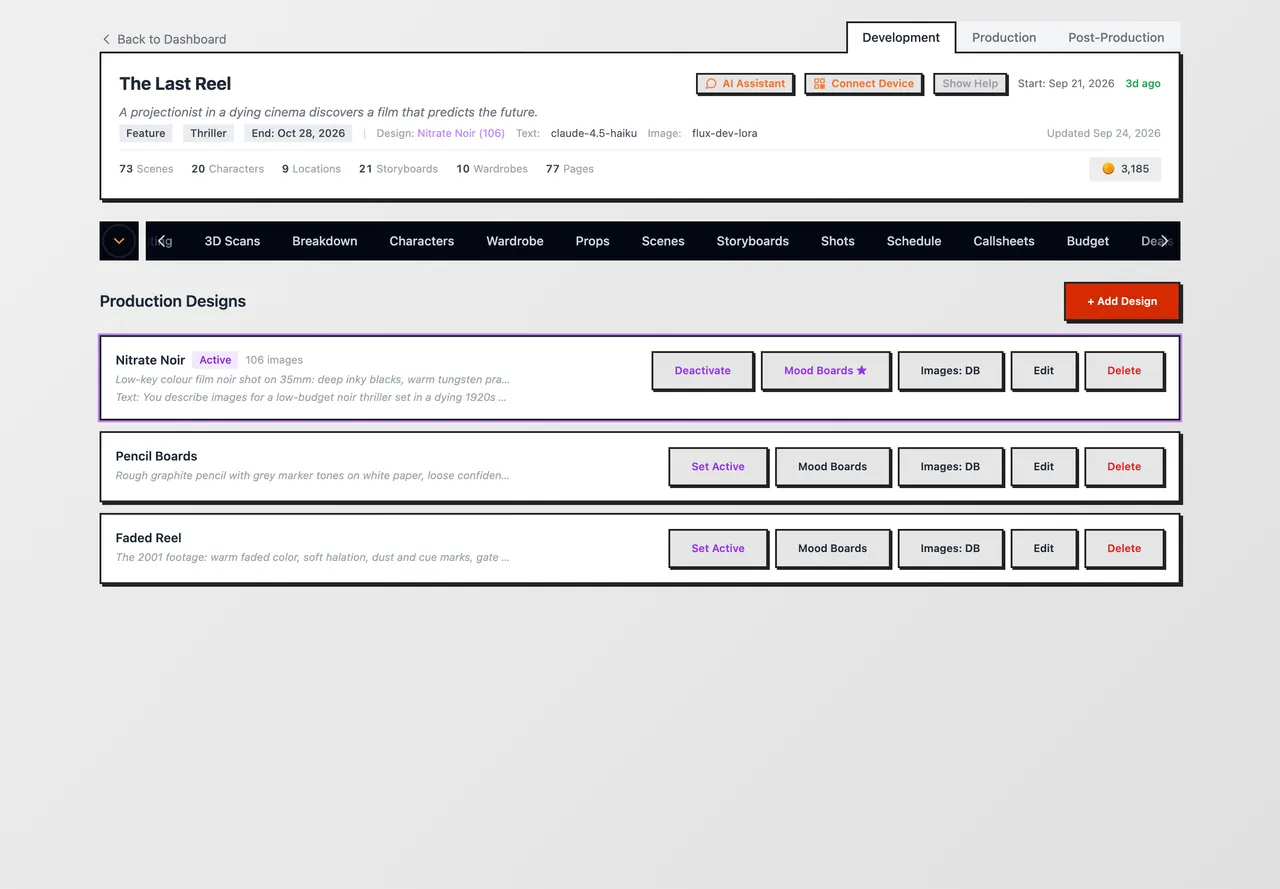Click Images: DB for Pencil Boards
1280x889 pixels.
950,467
